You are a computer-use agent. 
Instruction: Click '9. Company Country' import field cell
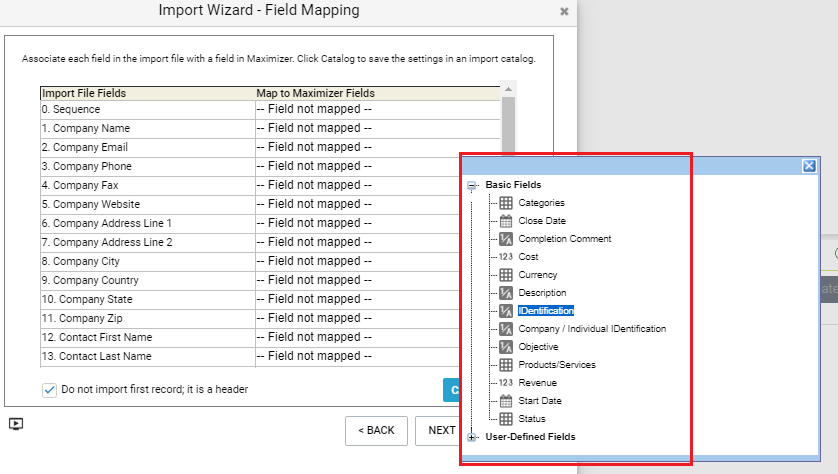(x=148, y=280)
